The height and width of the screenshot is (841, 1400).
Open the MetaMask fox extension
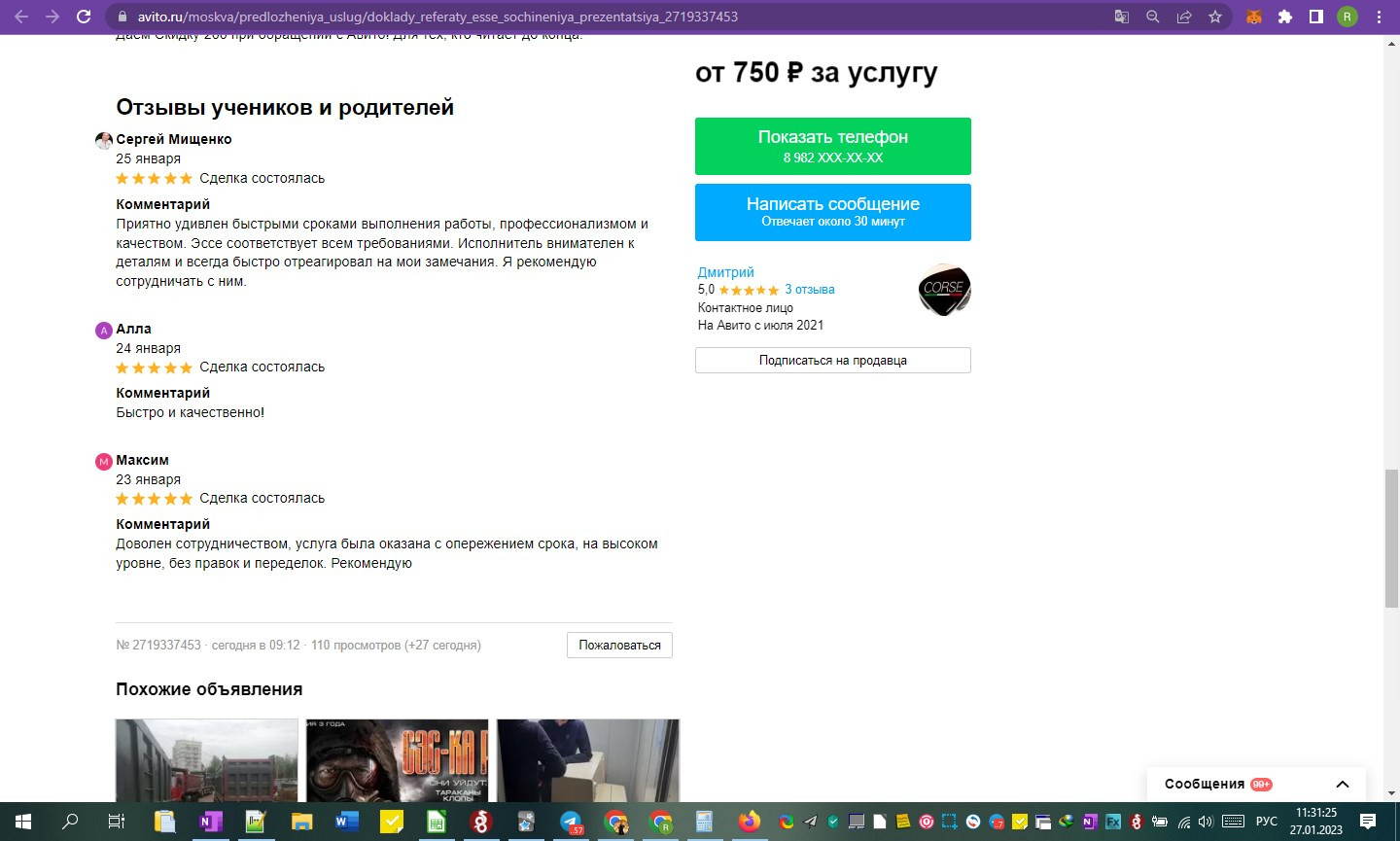click(x=1254, y=17)
